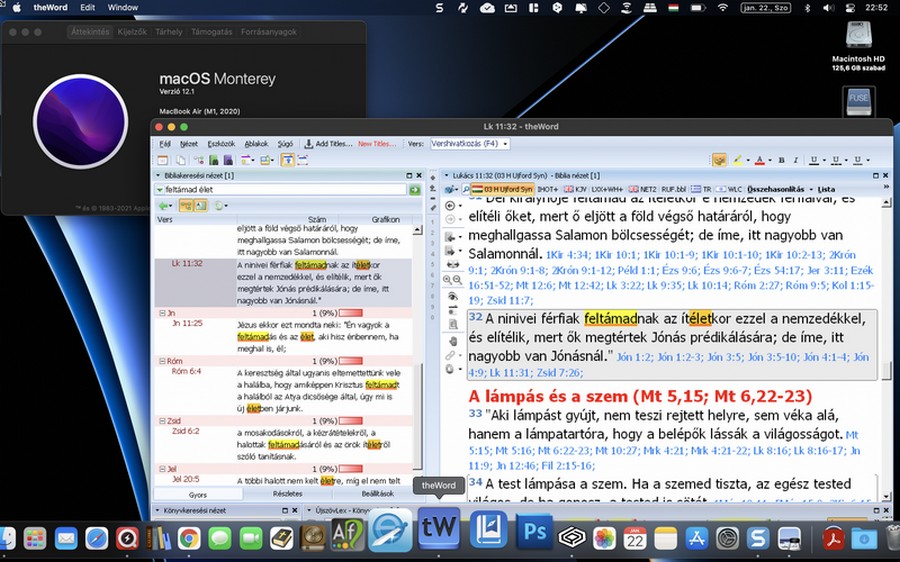Screen dimensions: 900x562
Task: Switch to the Beállítások tab
Action: 377,494
